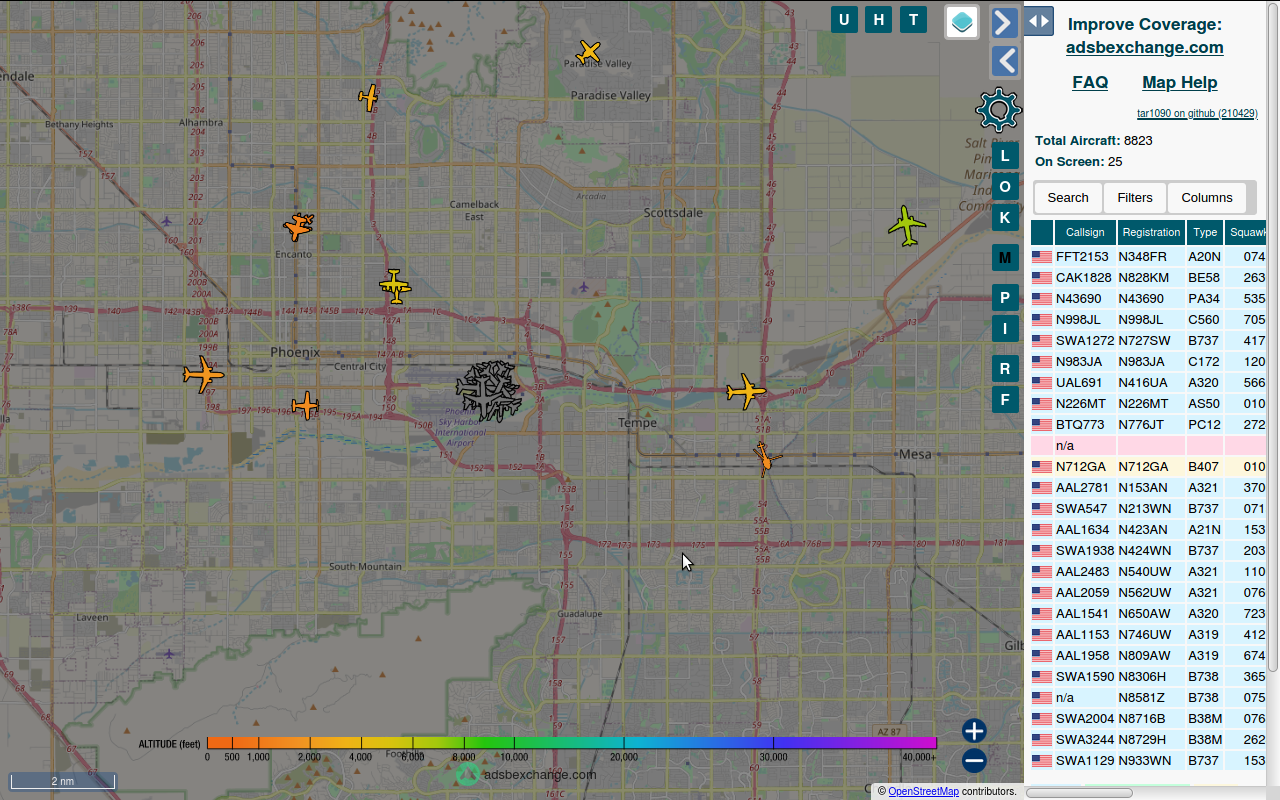Sort by Callsign column header
Viewport: 1280px width, 800px height.
[x=1085, y=232]
